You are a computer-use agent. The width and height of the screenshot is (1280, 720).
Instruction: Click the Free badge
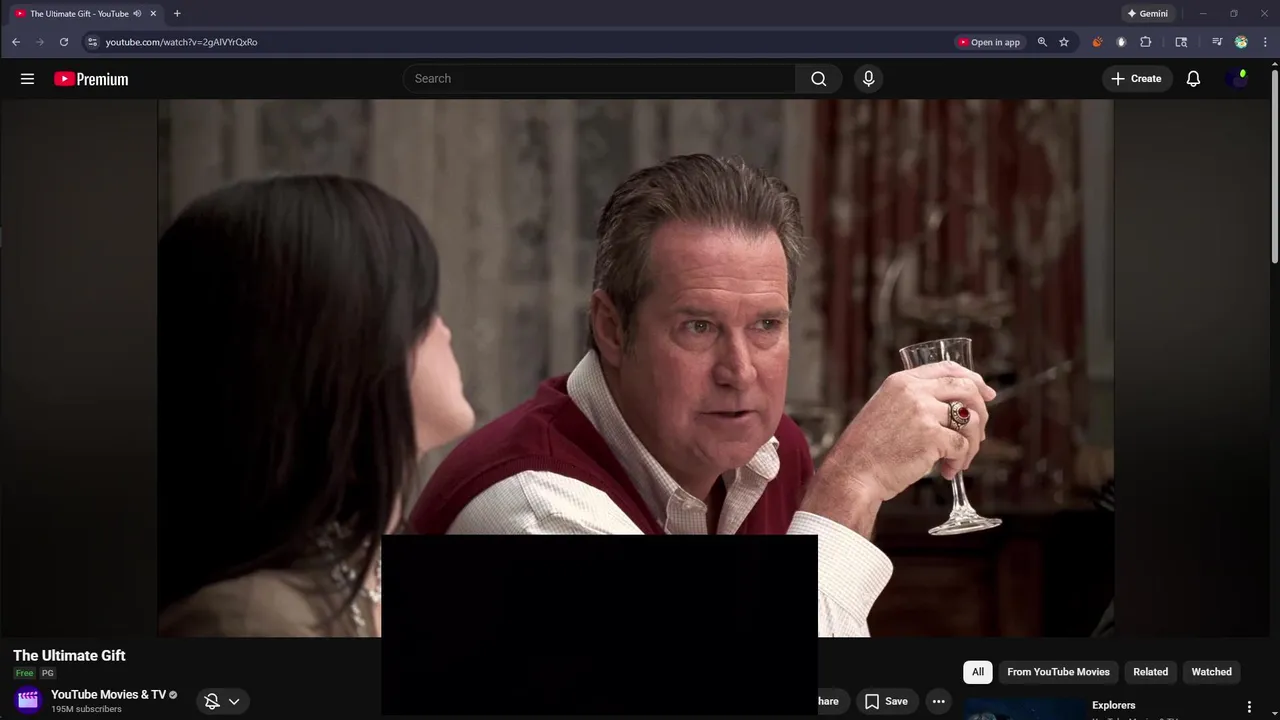coord(24,673)
